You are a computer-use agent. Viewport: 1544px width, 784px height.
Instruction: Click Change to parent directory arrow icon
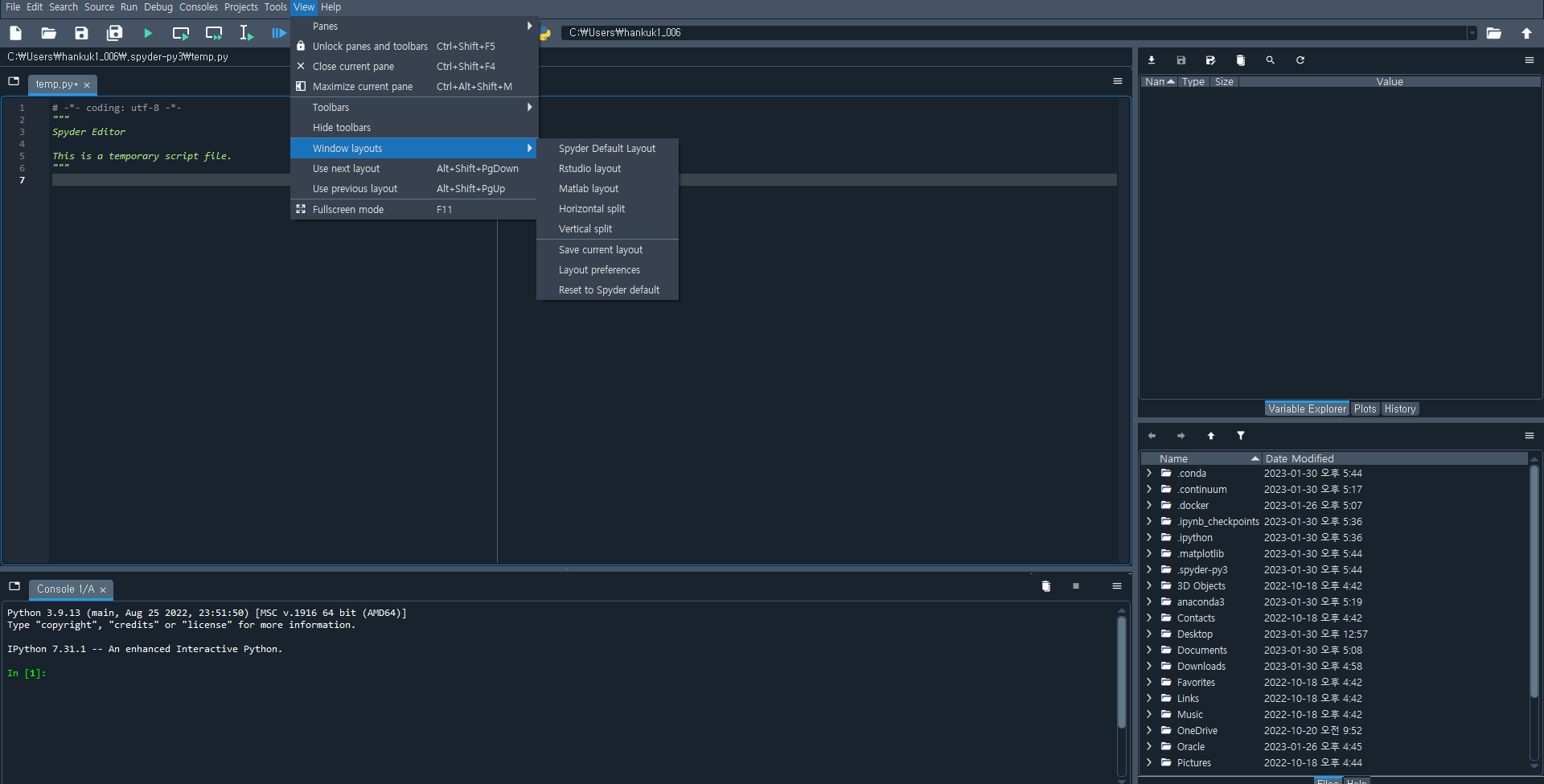pos(1526,33)
